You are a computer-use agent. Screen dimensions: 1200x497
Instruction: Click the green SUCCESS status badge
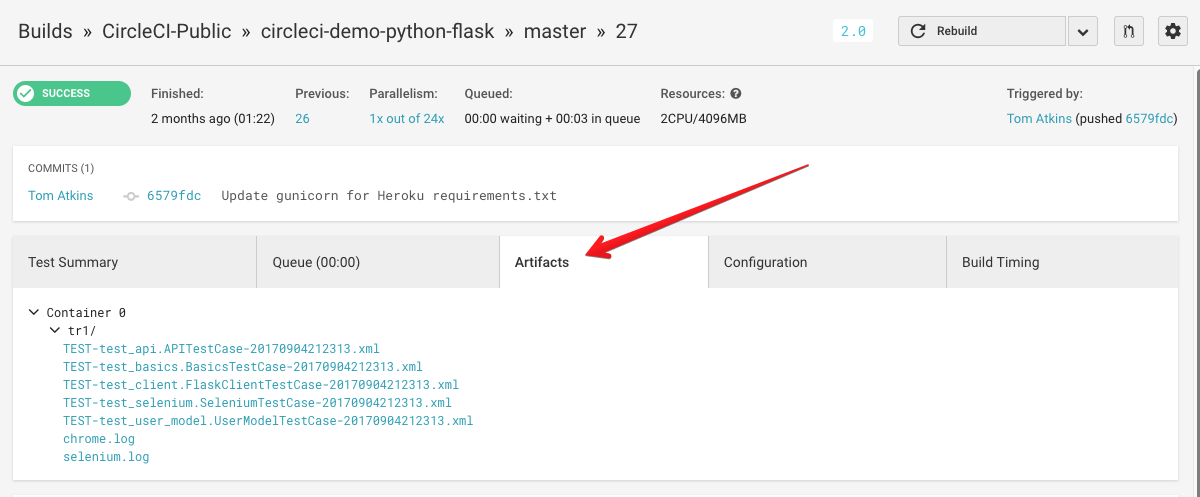[x=72, y=93]
